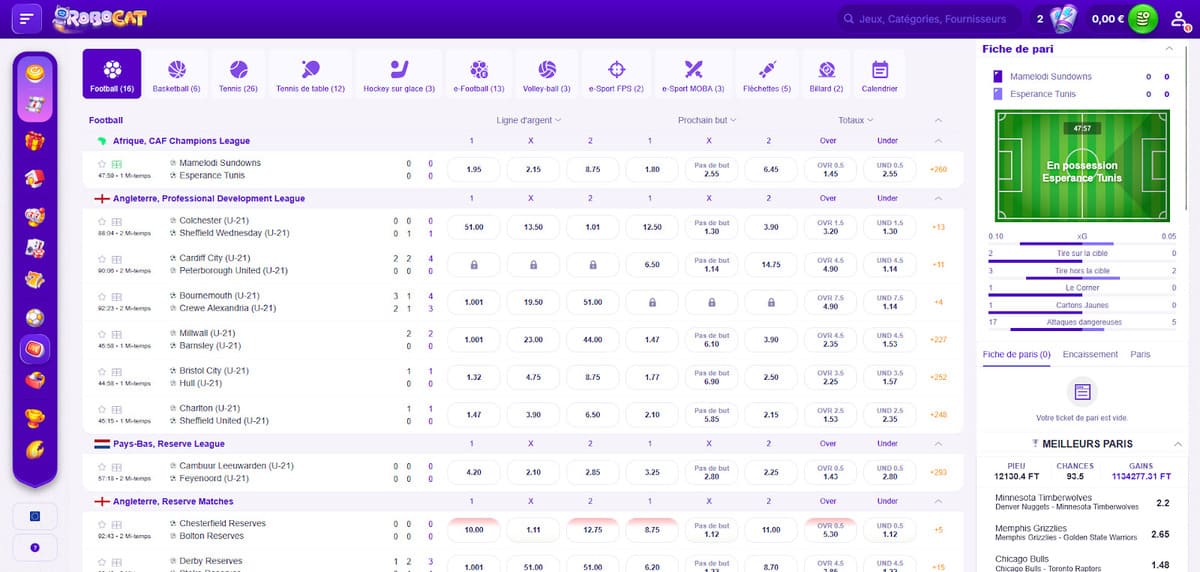Open the gold trophy icon in sidebar
The height and width of the screenshot is (572, 1200).
pos(35,417)
